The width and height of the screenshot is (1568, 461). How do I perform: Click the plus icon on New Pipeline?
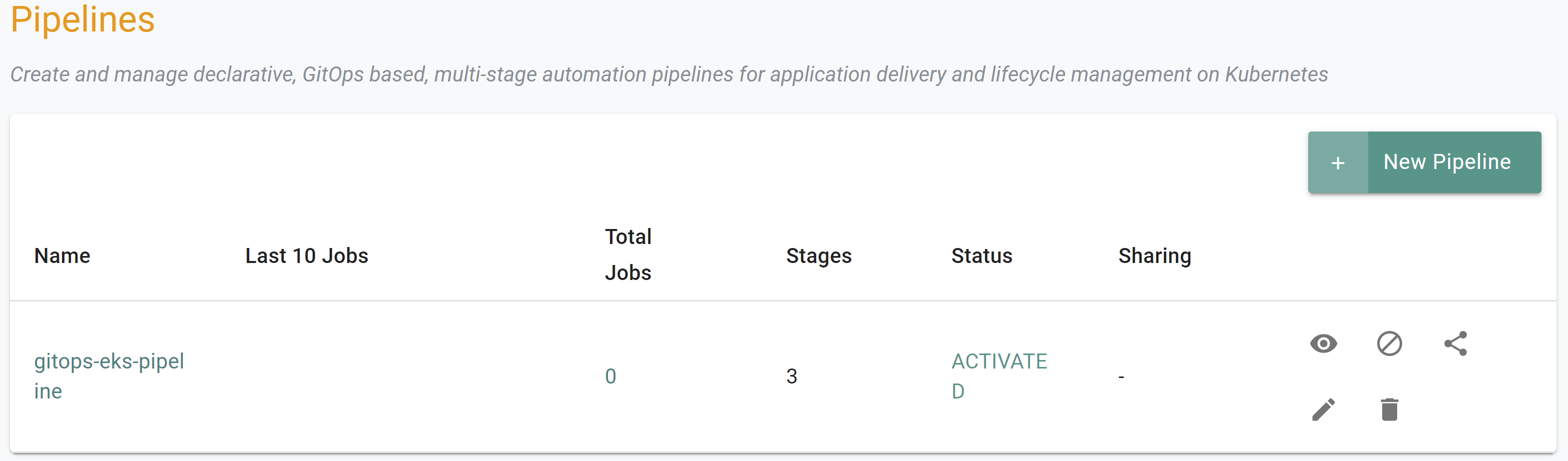[1338, 162]
